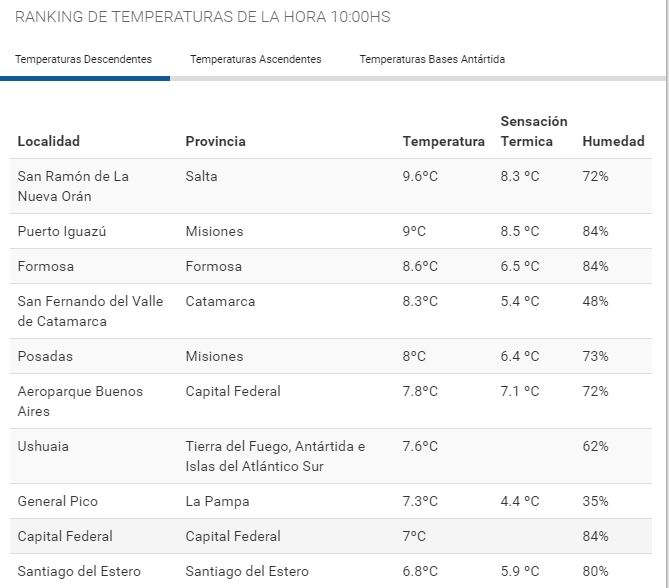
Task: Click San Fernando del Valle de Catamarca
Action: [90, 311]
